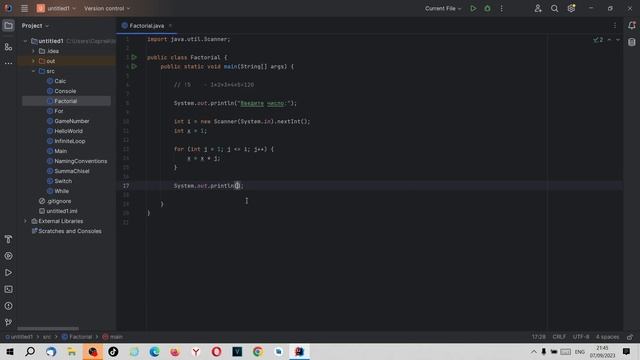Image resolution: width=640 pixels, height=360 pixels.
Task: Open the Project view selector dropdown
Action: tap(35, 25)
